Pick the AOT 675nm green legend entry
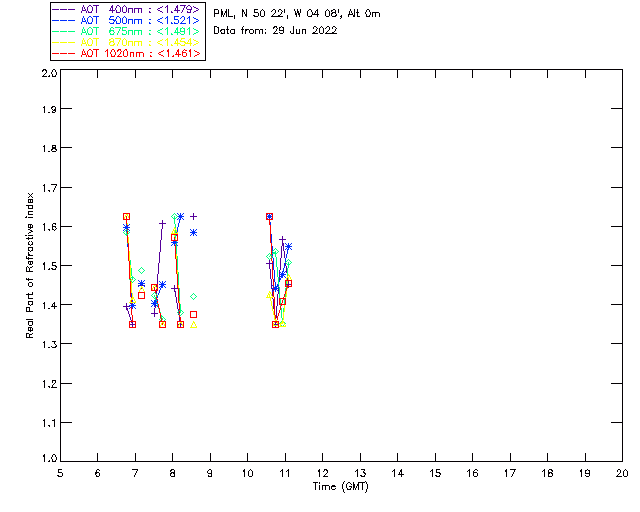The width and height of the screenshot is (640, 512). pyautogui.click(x=126, y=31)
